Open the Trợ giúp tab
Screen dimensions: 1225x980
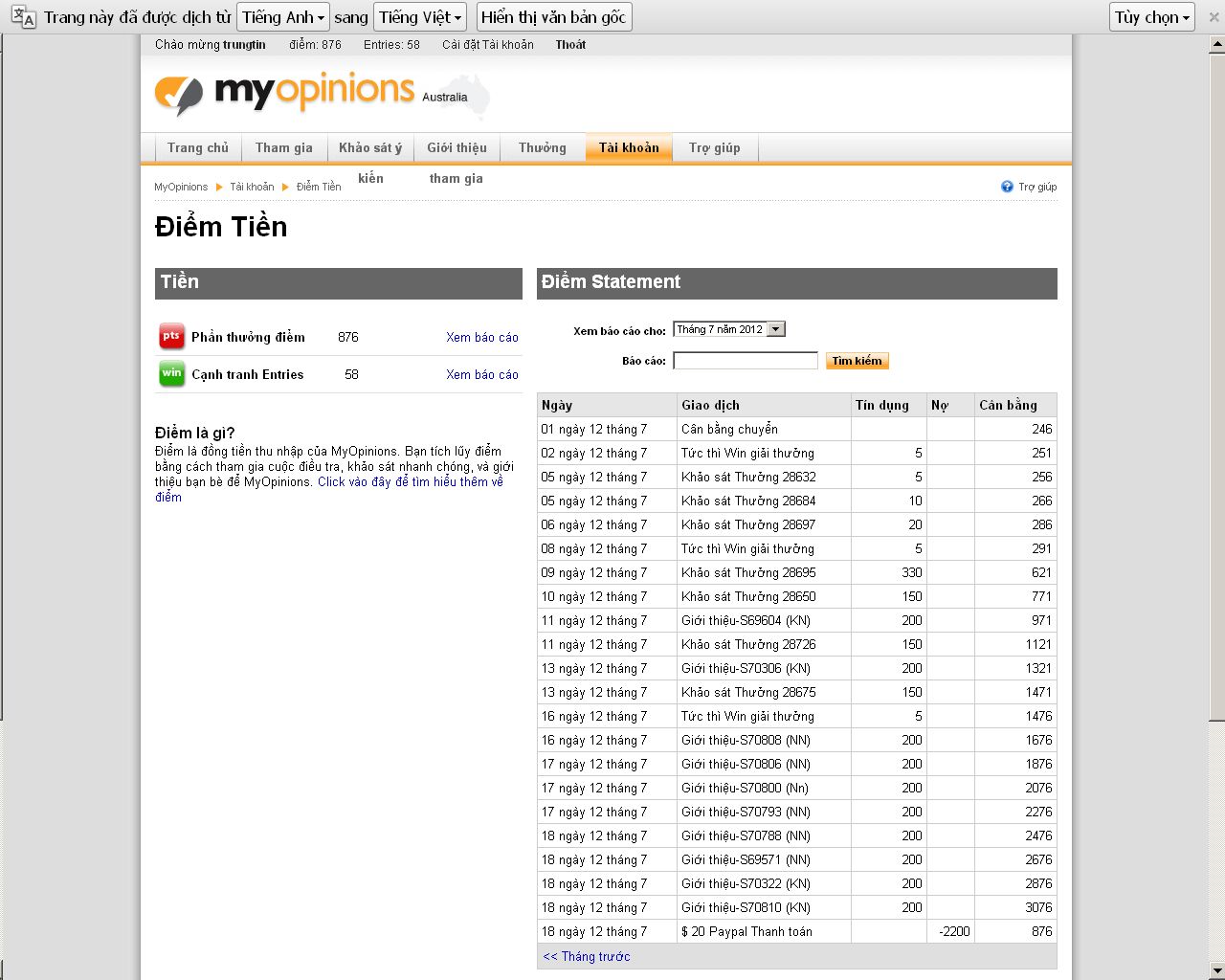(x=715, y=147)
